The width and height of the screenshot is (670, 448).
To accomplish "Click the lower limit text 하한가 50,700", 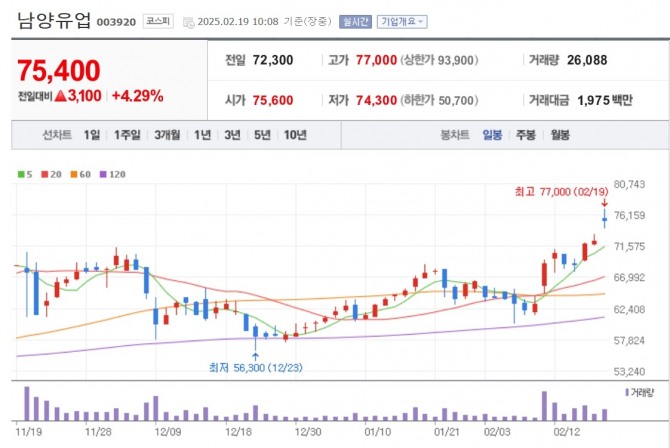I will (439, 100).
